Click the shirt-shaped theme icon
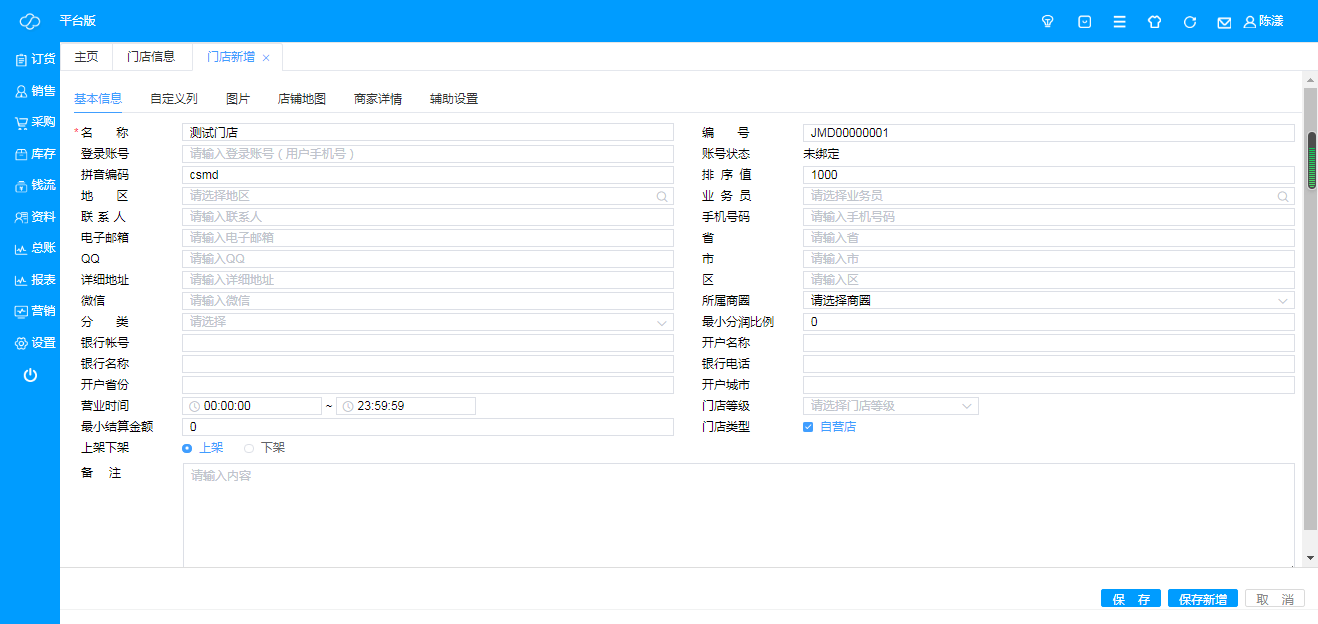 [x=1154, y=21]
